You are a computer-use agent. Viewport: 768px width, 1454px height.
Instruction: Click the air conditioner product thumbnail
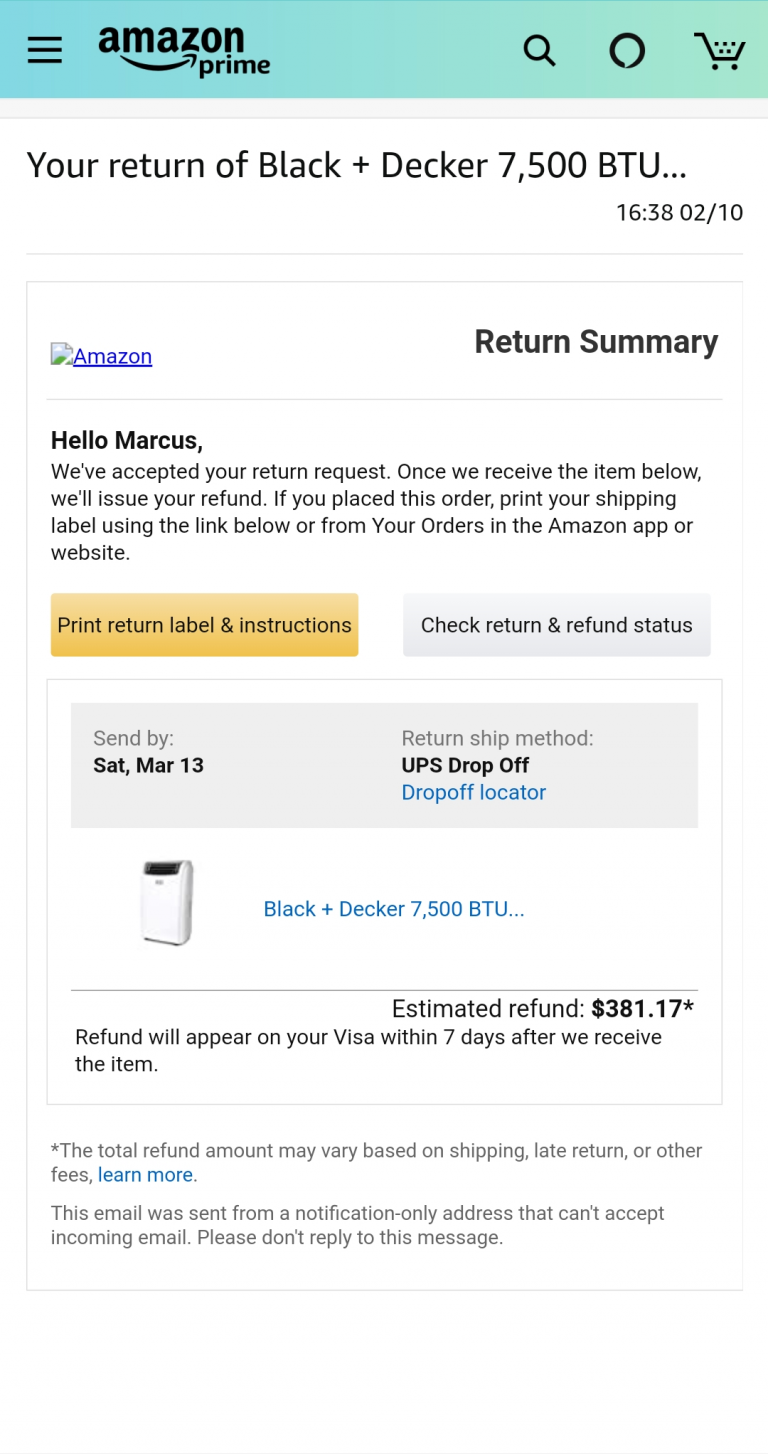coord(167,902)
